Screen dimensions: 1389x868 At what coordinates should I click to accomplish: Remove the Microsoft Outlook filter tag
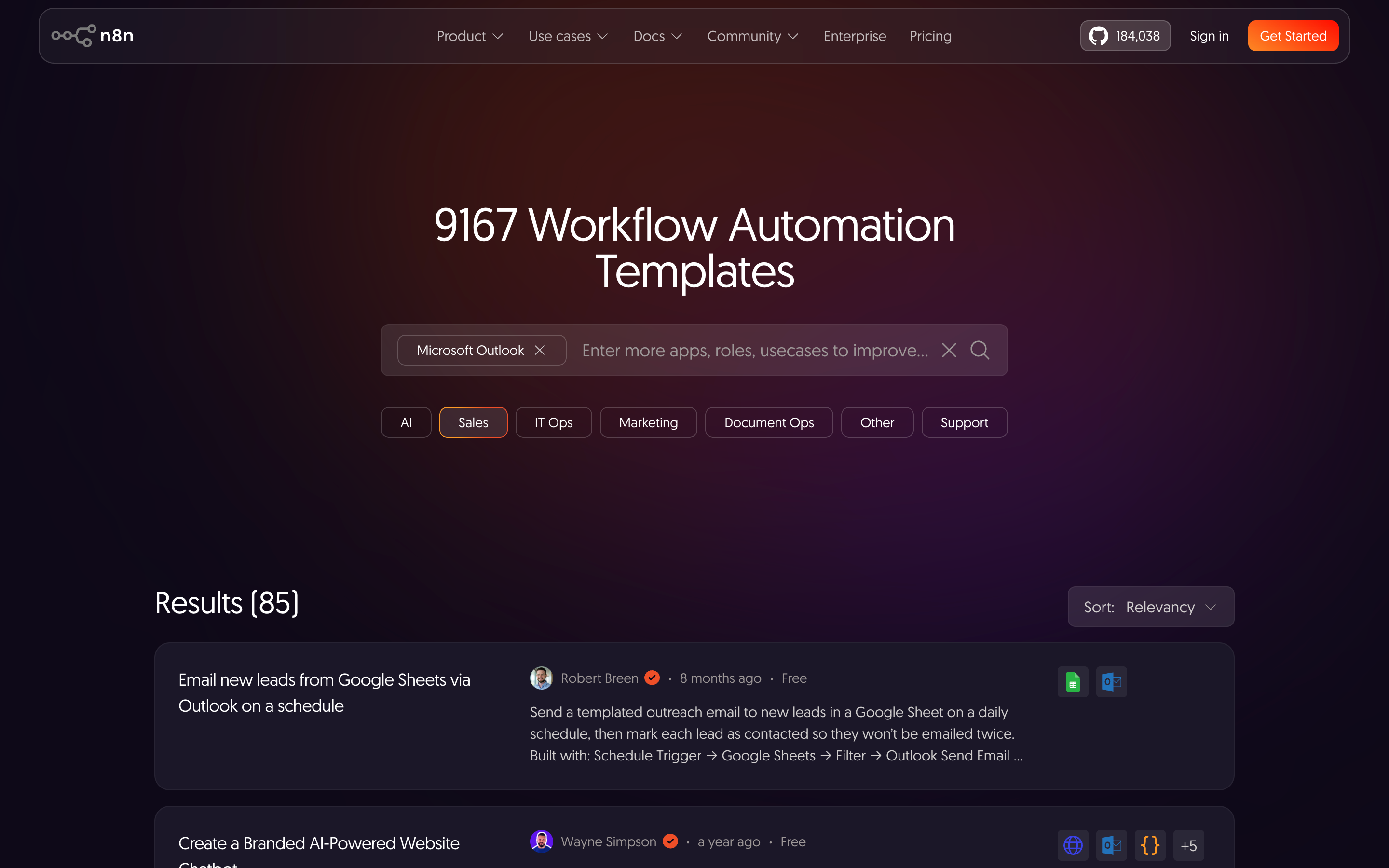coord(540,350)
